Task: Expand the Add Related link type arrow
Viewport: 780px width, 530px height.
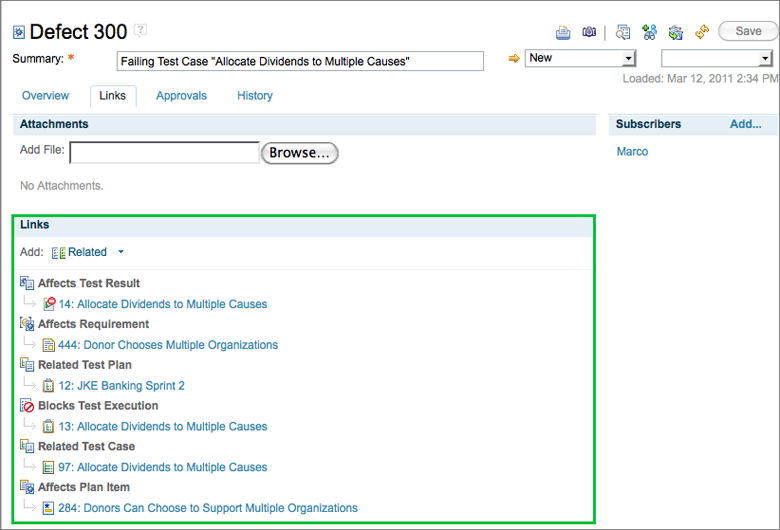Action: [x=121, y=252]
